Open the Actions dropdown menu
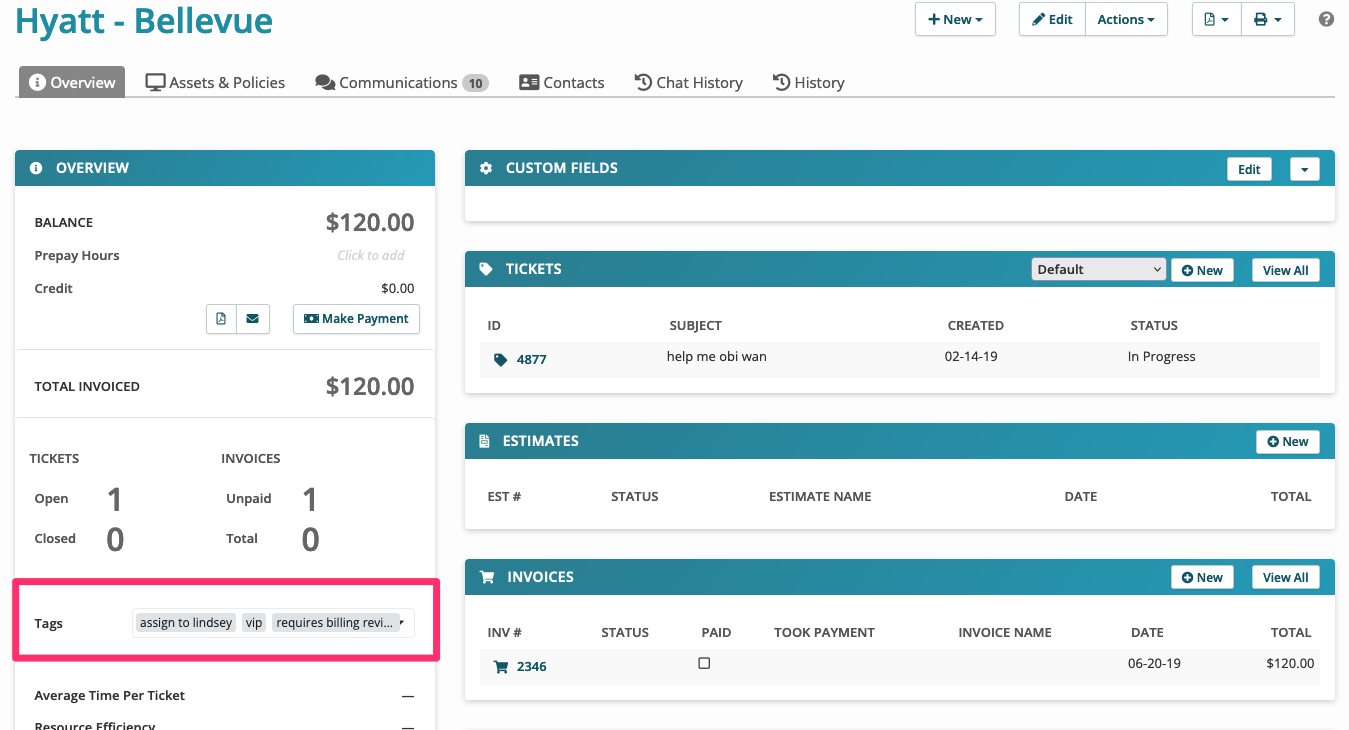This screenshot has height=730, width=1349. point(1126,19)
